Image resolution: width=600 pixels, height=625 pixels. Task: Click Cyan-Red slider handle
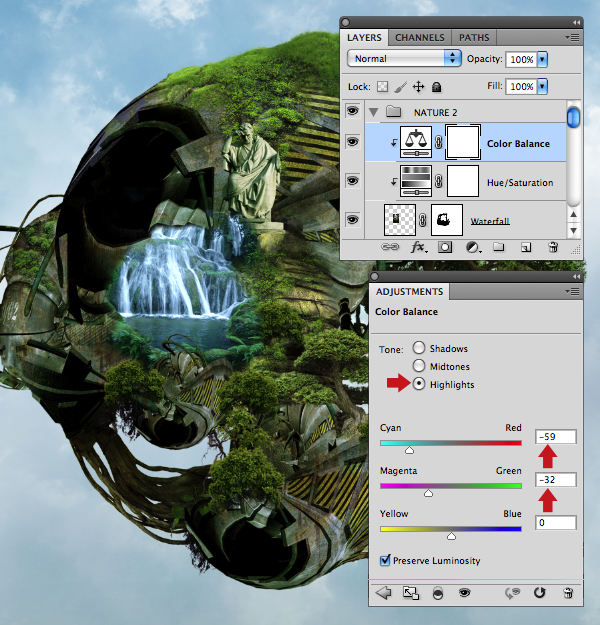pyautogui.click(x=409, y=450)
